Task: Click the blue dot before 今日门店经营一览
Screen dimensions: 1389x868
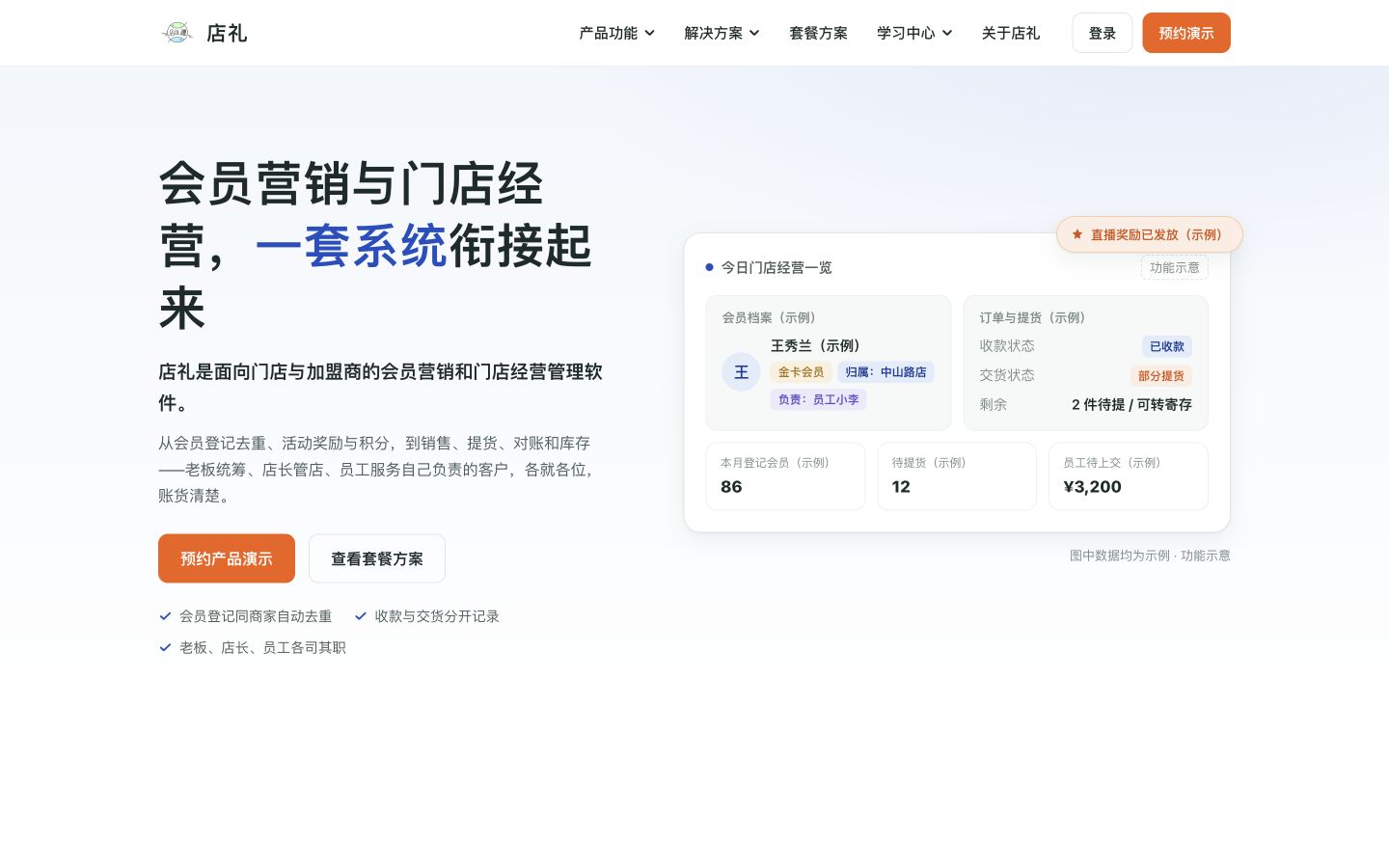Action: point(710,267)
